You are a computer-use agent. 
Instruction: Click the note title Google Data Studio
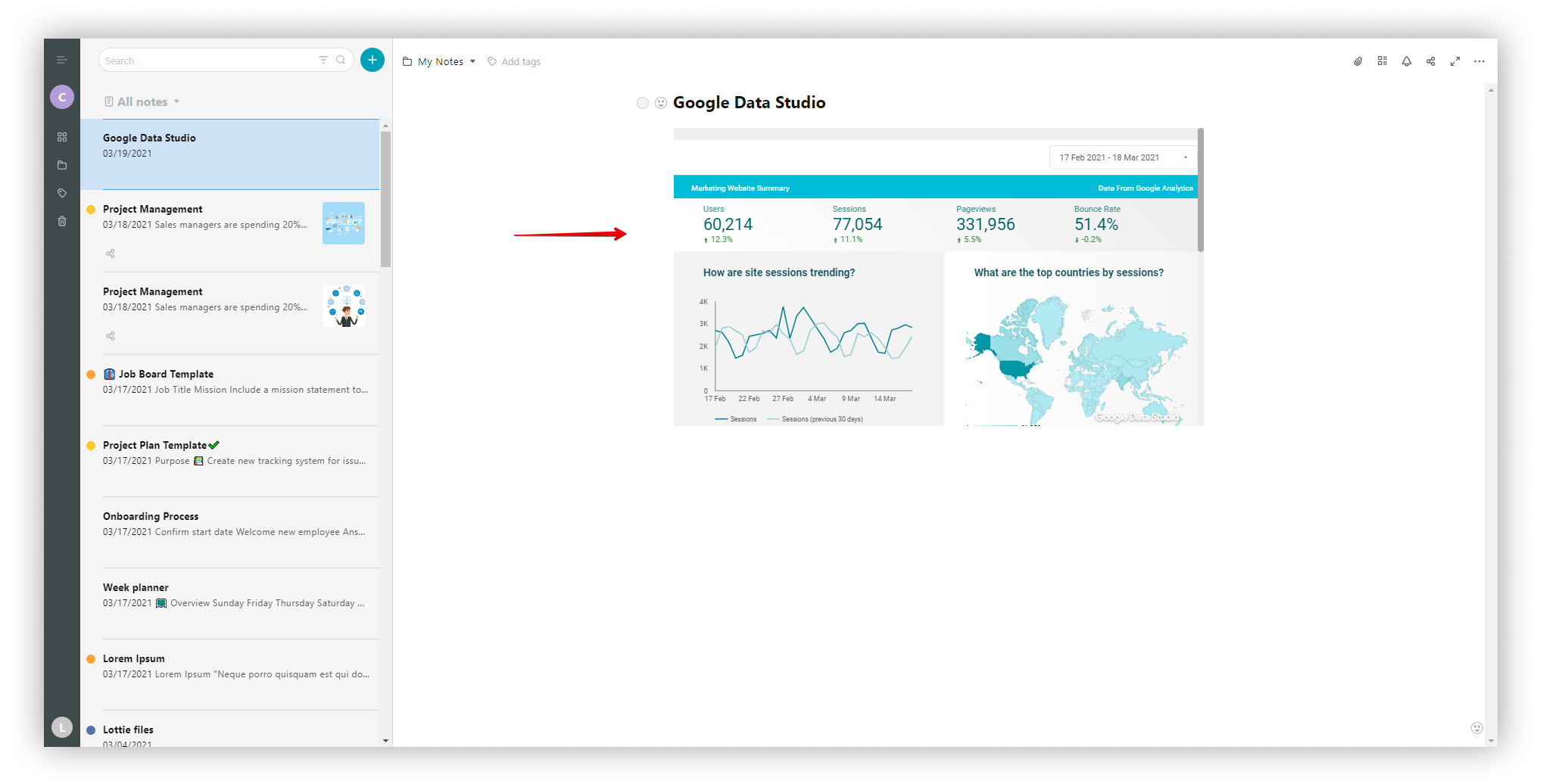coord(749,102)
